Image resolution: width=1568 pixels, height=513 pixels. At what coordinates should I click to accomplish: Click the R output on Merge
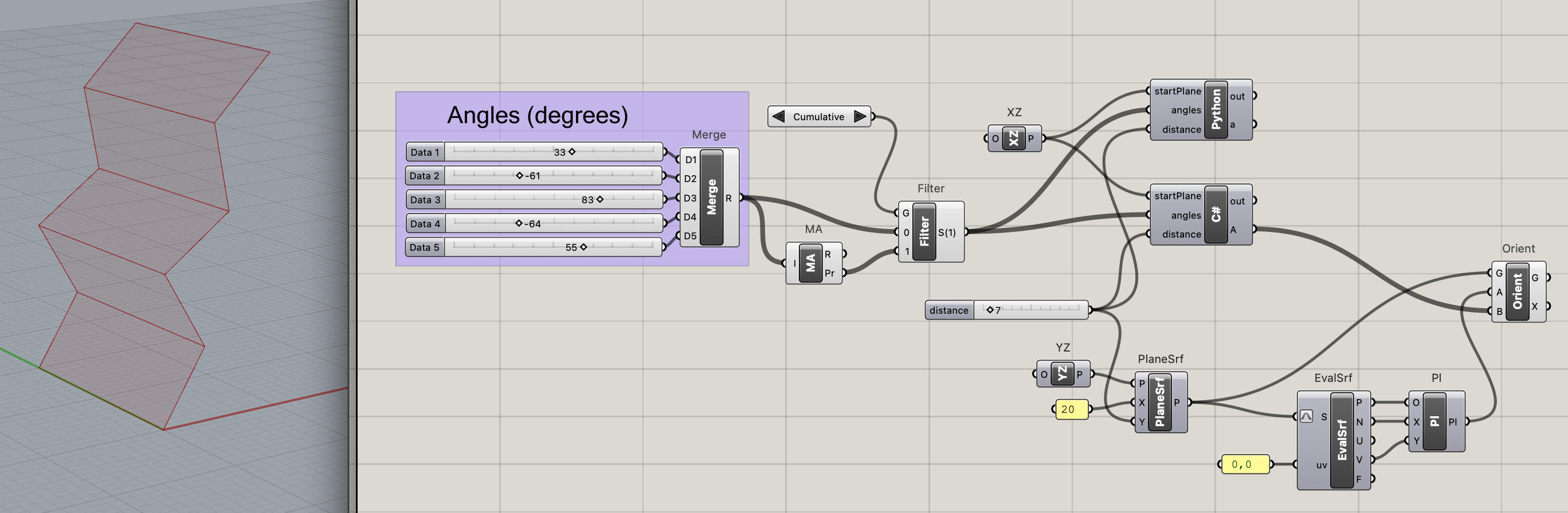click(x=730, y=198)
